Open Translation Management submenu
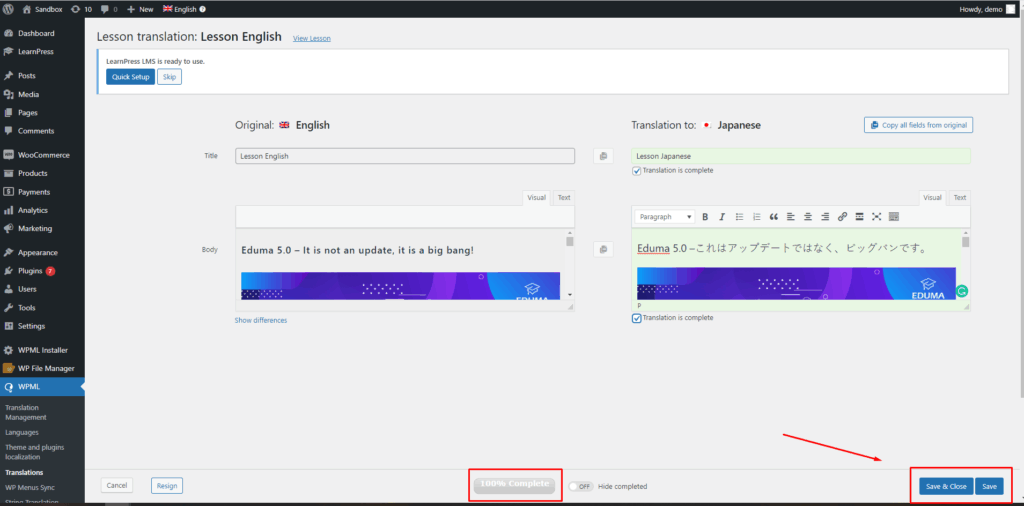Viewport: 1024px width, 506px height. pos(25,412)
